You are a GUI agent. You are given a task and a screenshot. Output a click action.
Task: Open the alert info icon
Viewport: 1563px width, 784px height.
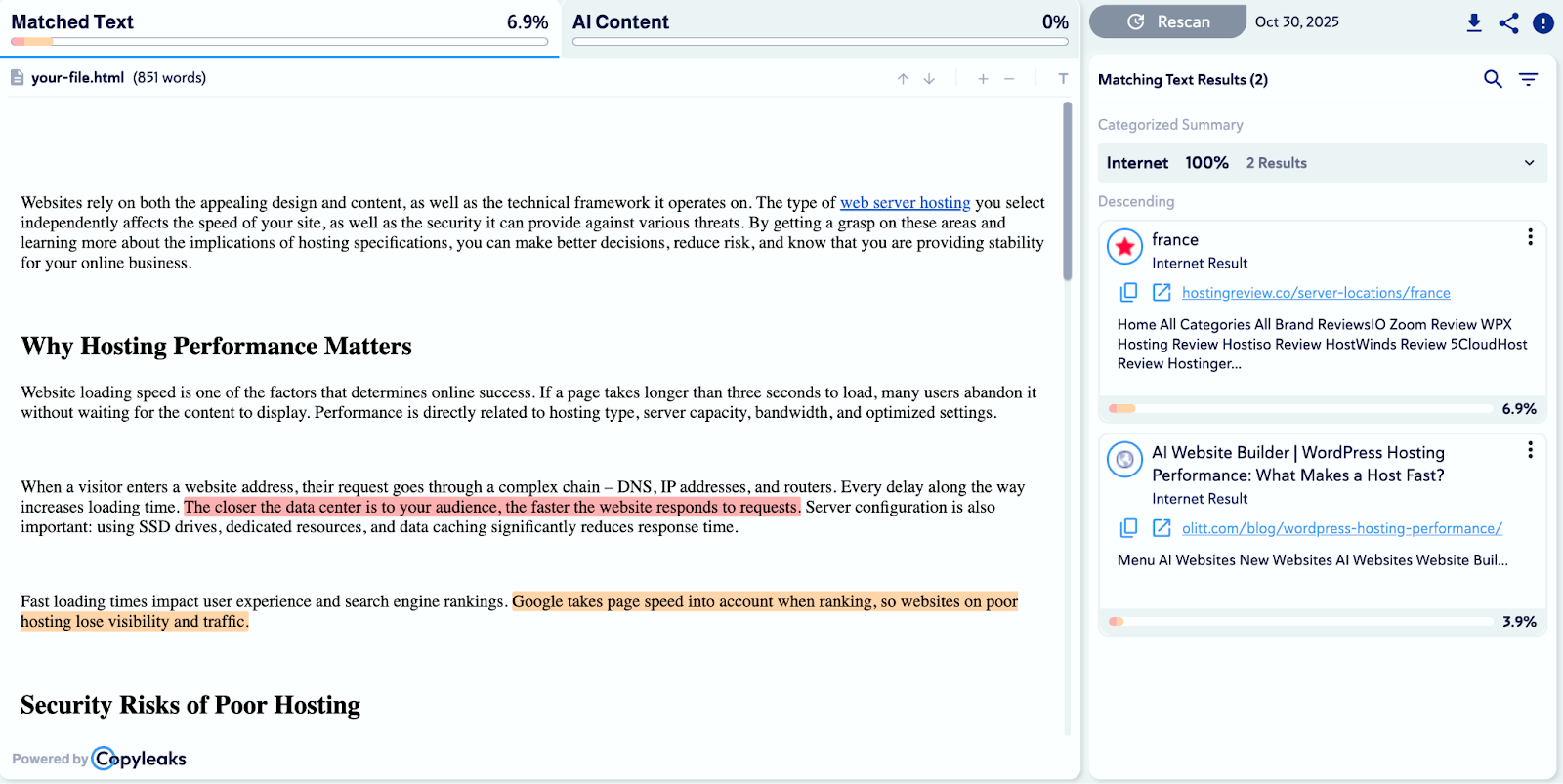coord(1543,22)
